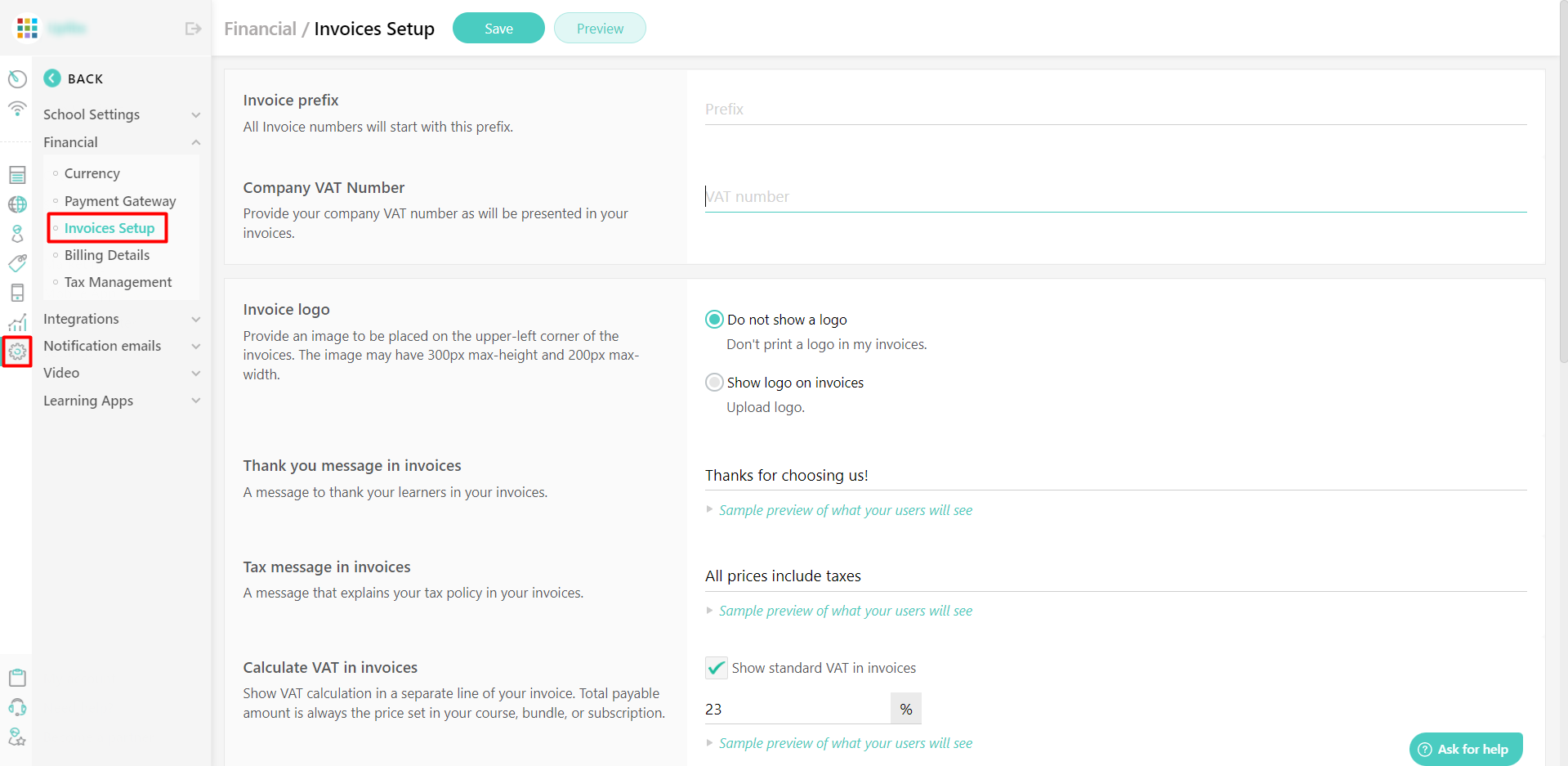
Task: Click the settings gear icon in sidebar
Action: [17, 352]
